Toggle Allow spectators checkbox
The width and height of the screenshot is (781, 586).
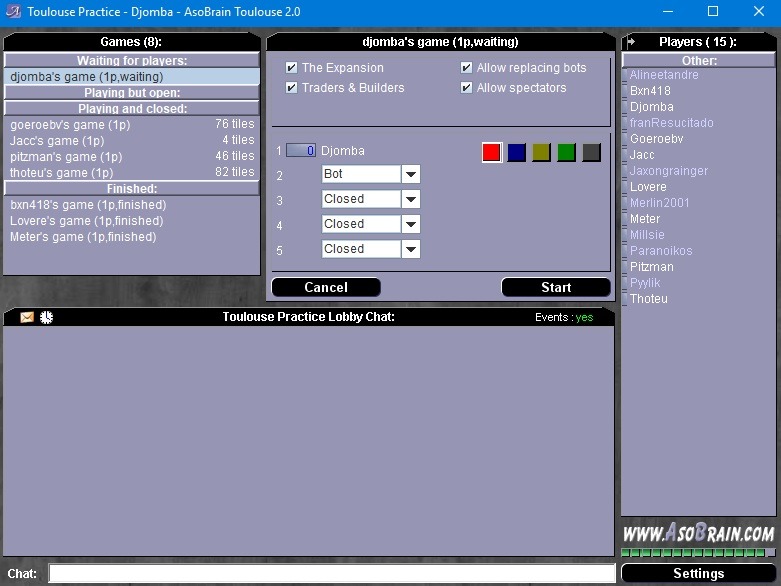coord(466,88)
